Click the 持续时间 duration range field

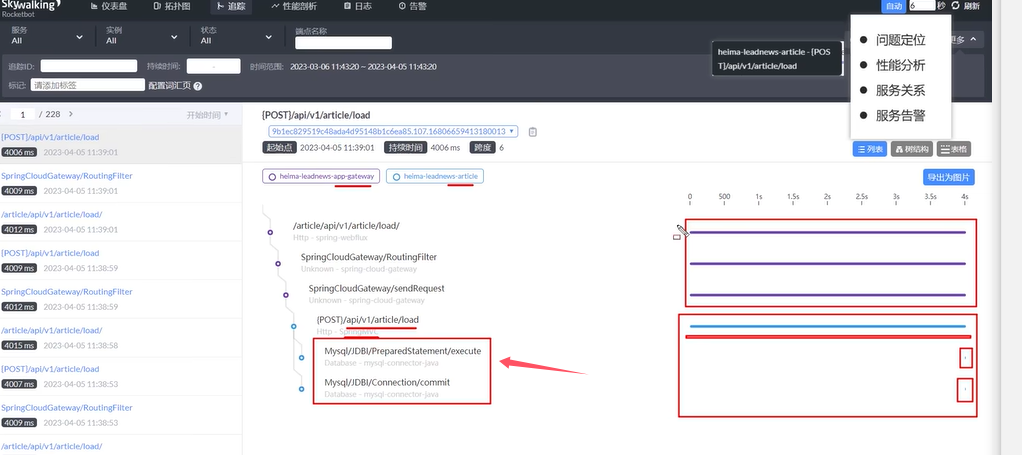click(213, 66)
